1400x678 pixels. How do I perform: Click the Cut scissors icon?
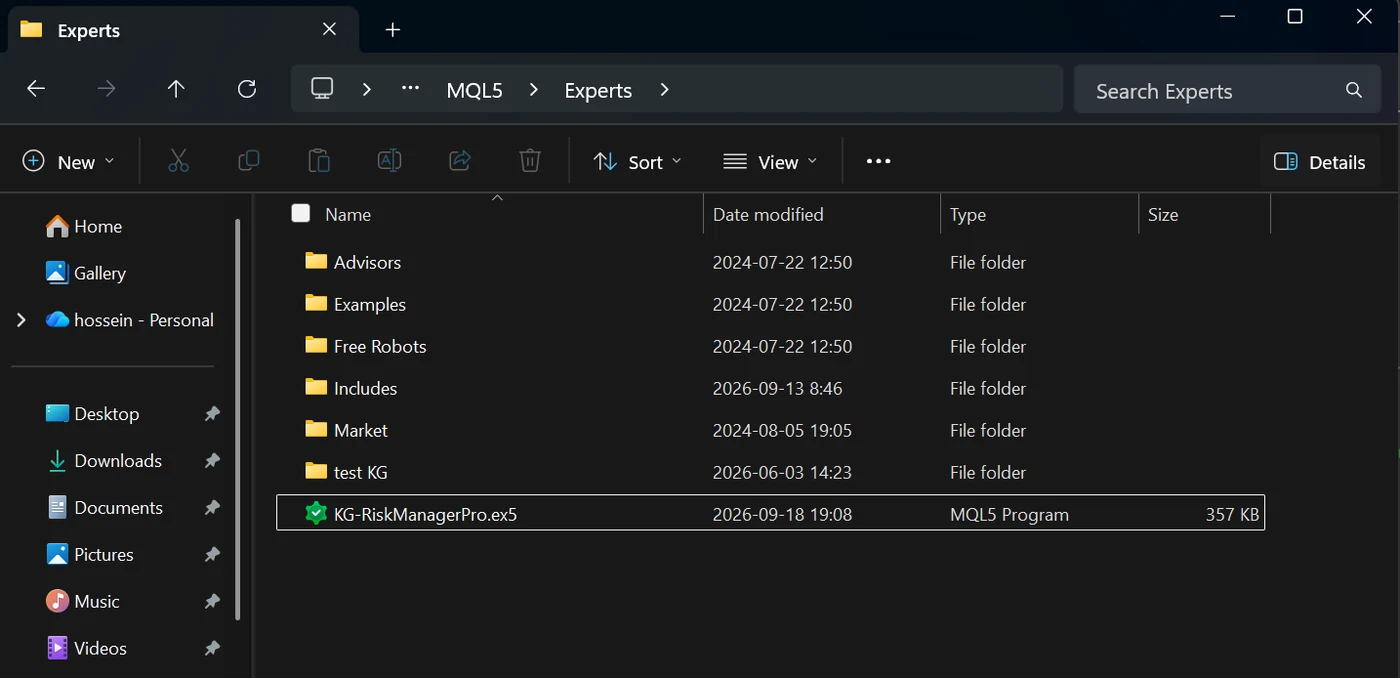pyautogui.click(x=178, y=161)
